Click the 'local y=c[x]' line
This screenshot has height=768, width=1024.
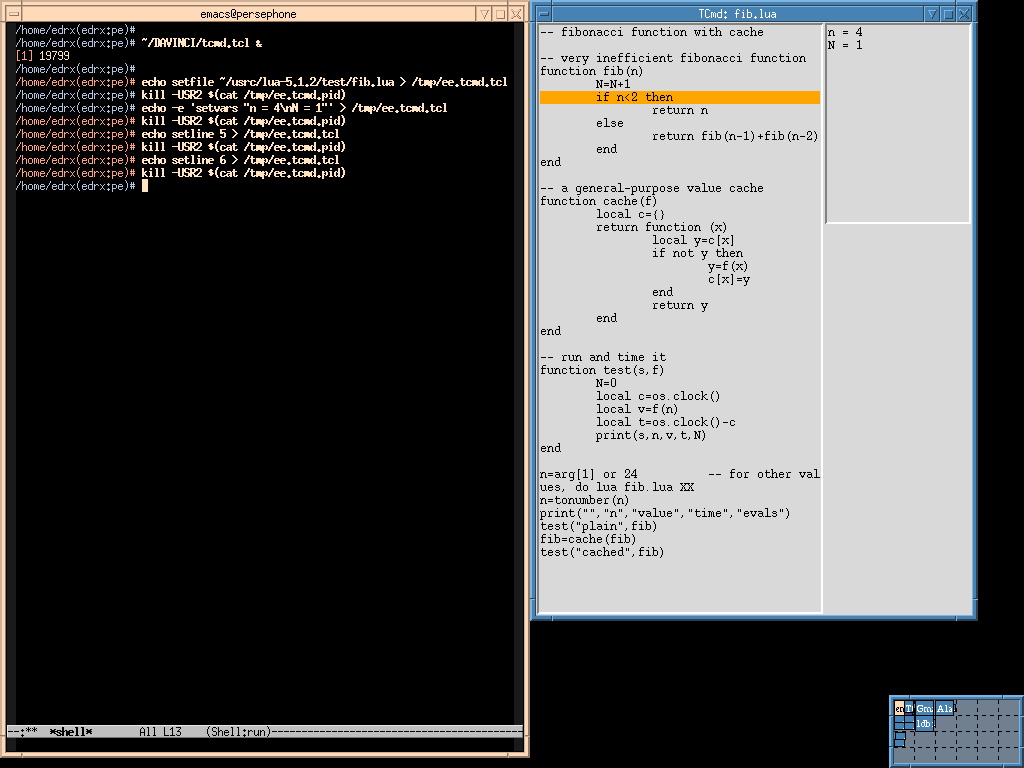pyautogui.click(x=693, y=240)
